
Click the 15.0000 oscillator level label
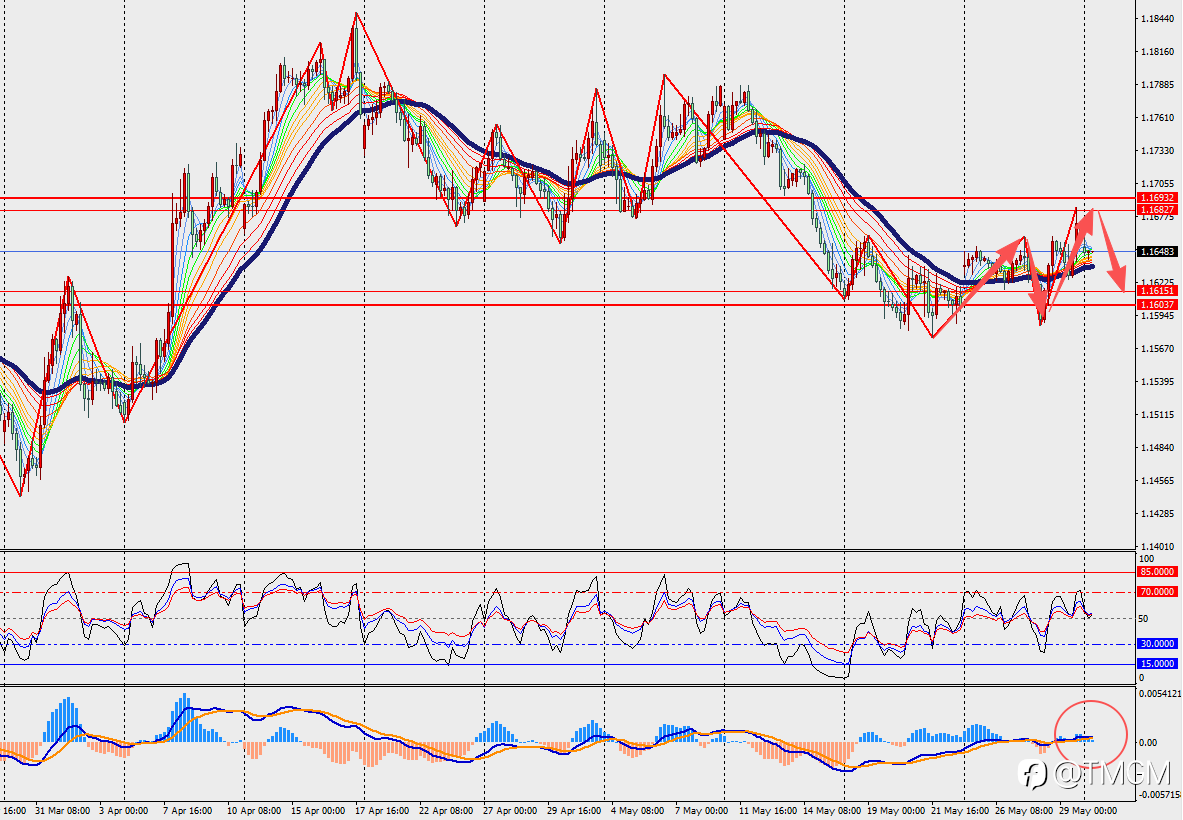coord(1157,664)
